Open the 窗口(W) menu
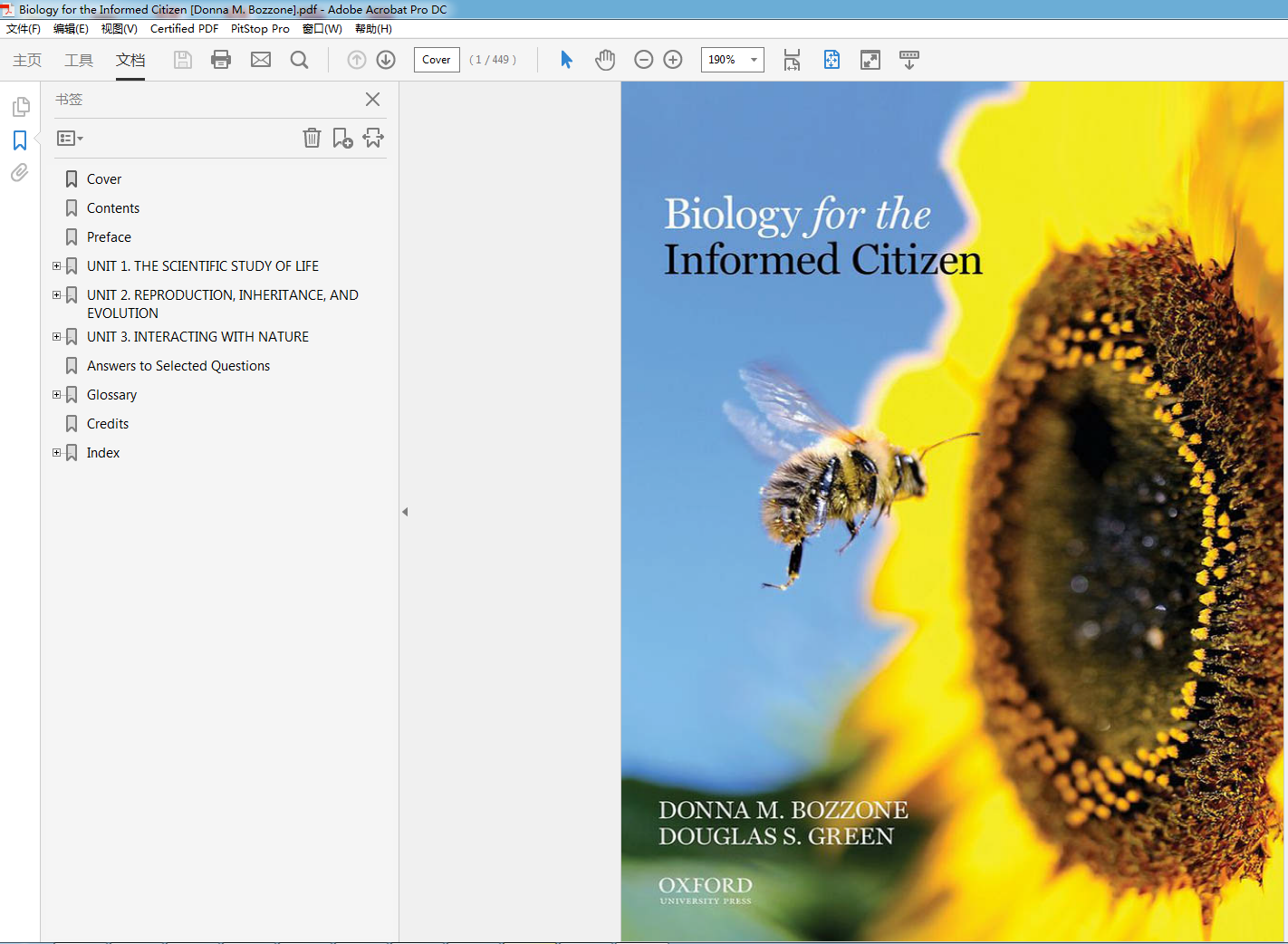The height and width of the screenshot is (944, 1288). (x=322, y=29)
